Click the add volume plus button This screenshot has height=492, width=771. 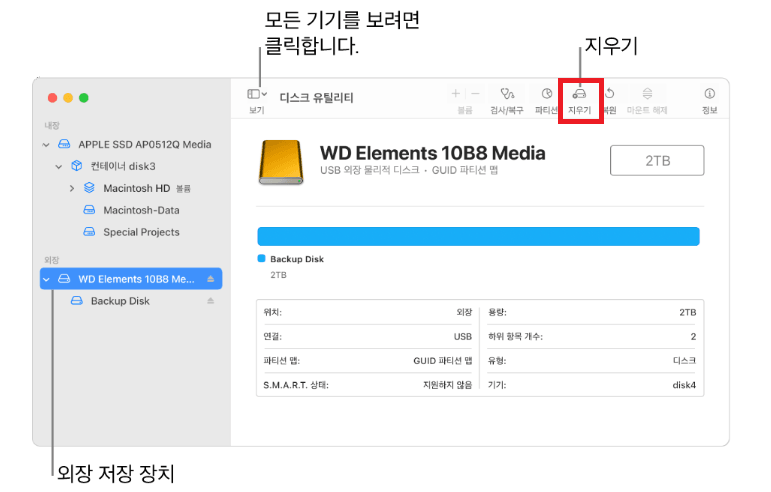pyautogui.click(x=456, y=93)
